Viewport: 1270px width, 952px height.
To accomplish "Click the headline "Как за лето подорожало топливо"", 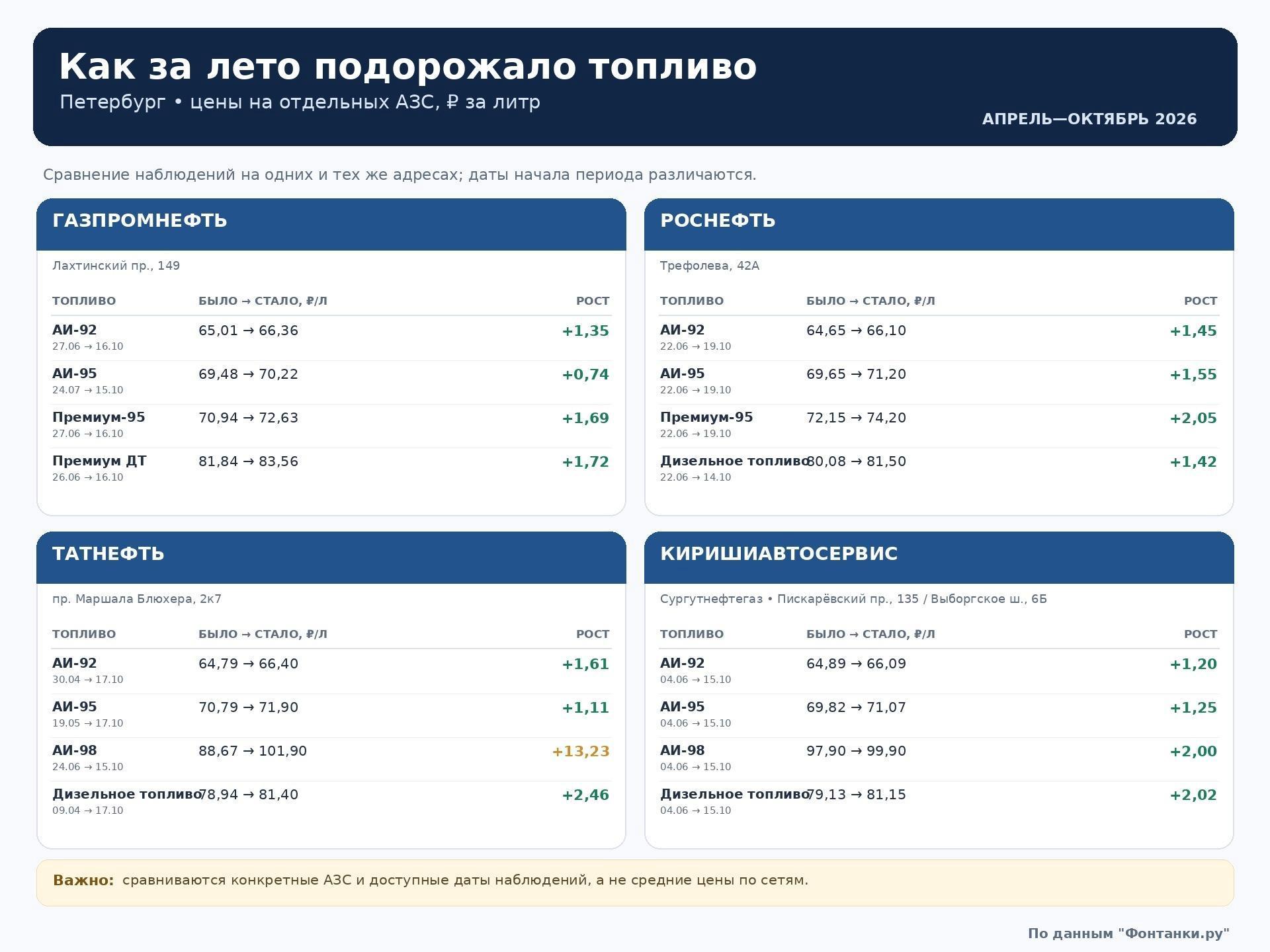I will click(x=407, y=67).
